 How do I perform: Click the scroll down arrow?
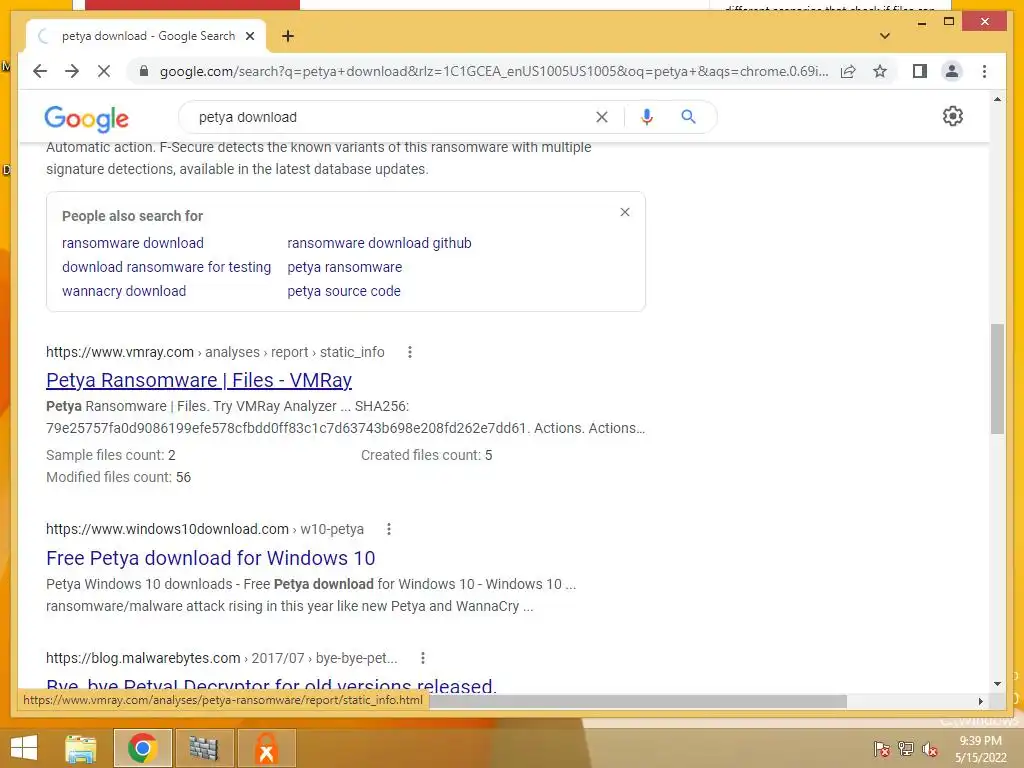coord(997,684)
